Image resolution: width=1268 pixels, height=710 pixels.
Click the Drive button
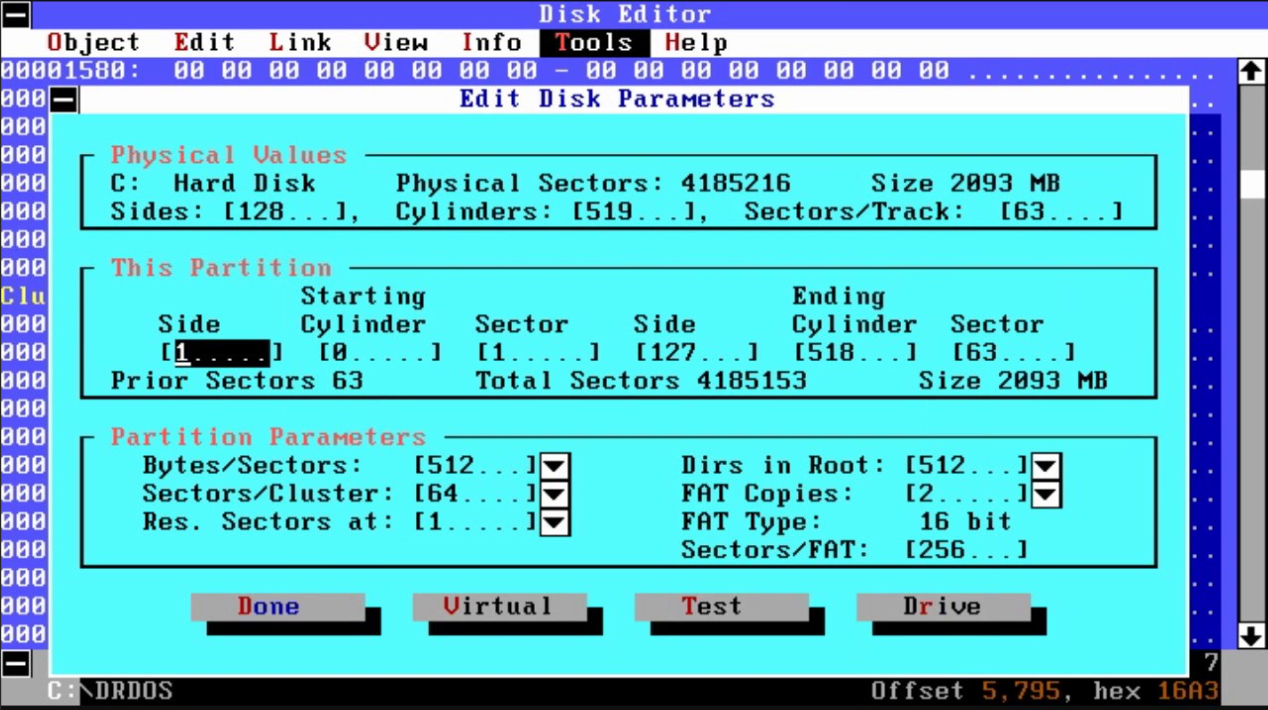pyautogui.click(x=943, y=607)
